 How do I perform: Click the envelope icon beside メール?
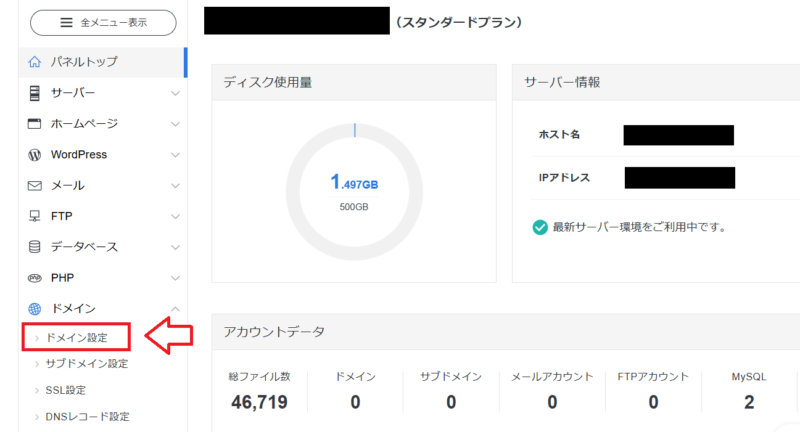point(34,185)
